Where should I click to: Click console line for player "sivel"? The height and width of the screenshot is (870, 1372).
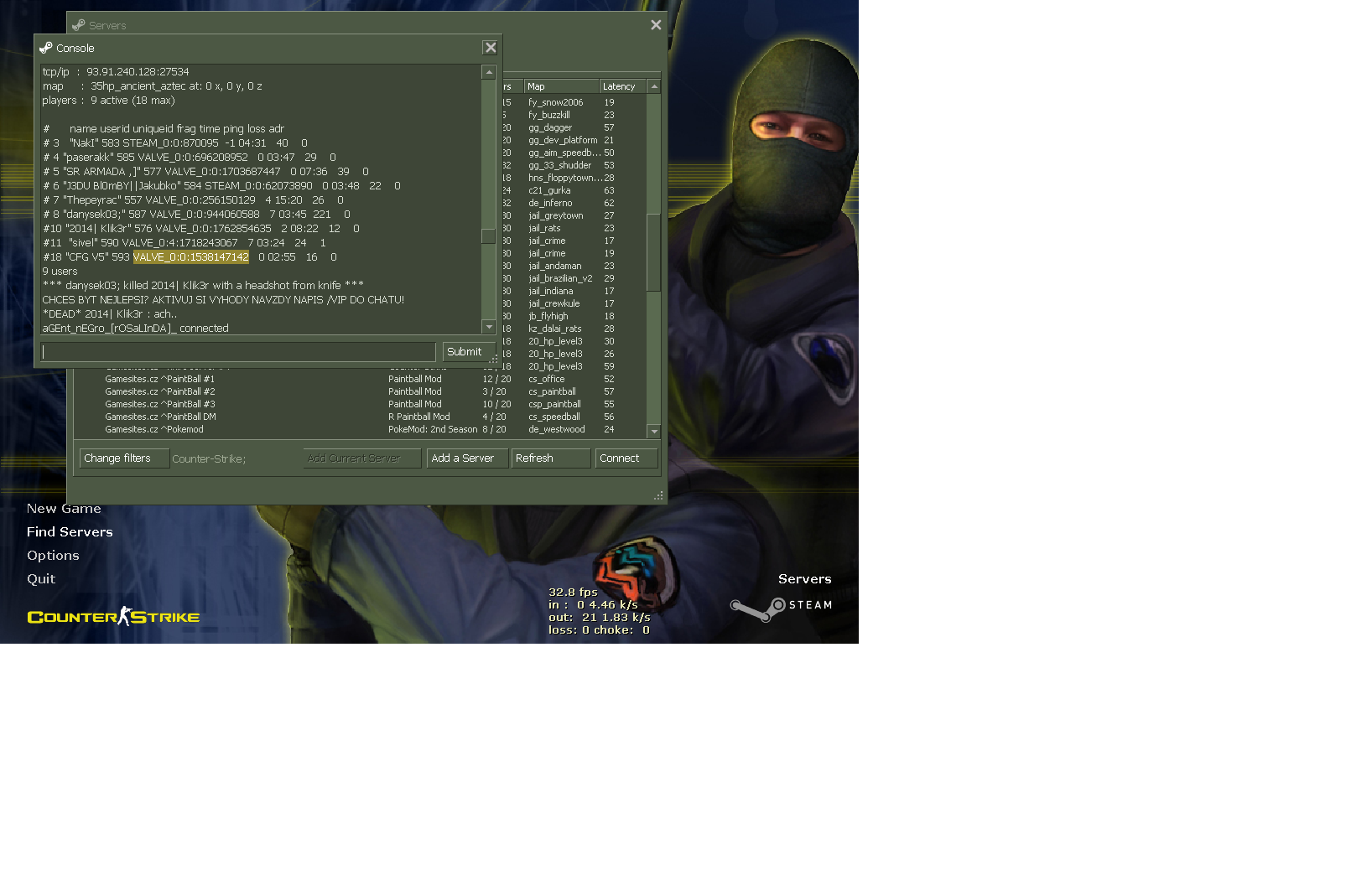click(x=184, y=243)
